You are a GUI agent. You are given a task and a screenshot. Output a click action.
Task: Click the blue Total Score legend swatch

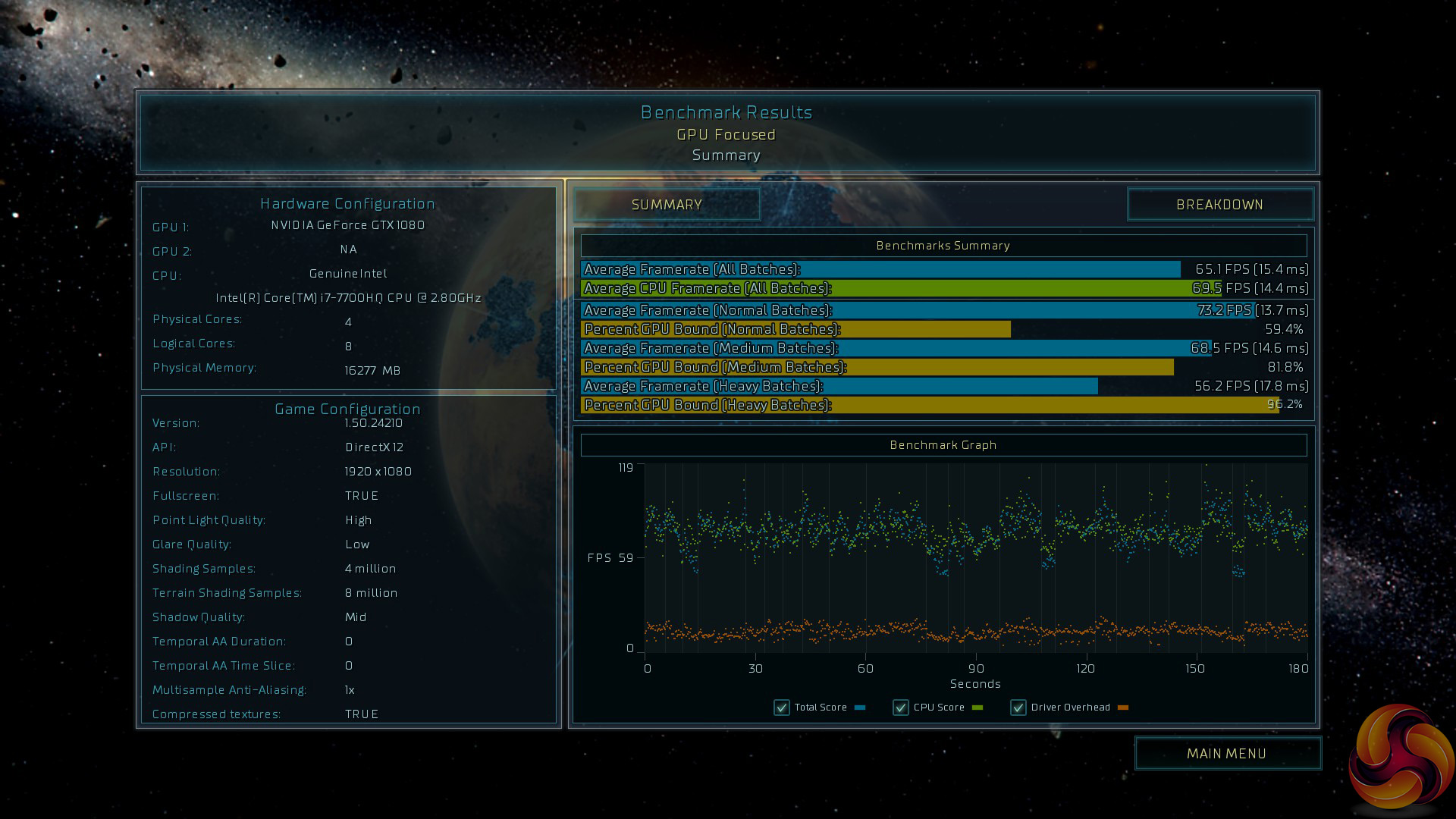click(859, 708)
